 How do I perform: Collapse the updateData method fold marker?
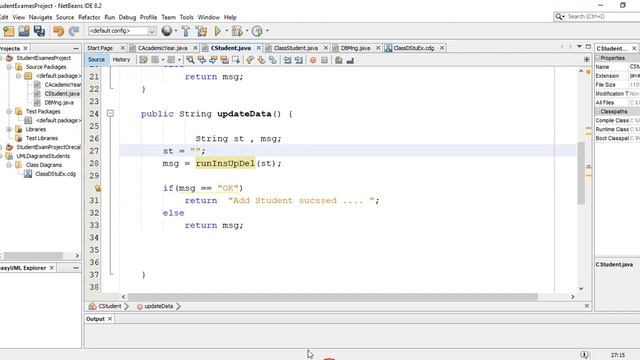pos(110,113)
